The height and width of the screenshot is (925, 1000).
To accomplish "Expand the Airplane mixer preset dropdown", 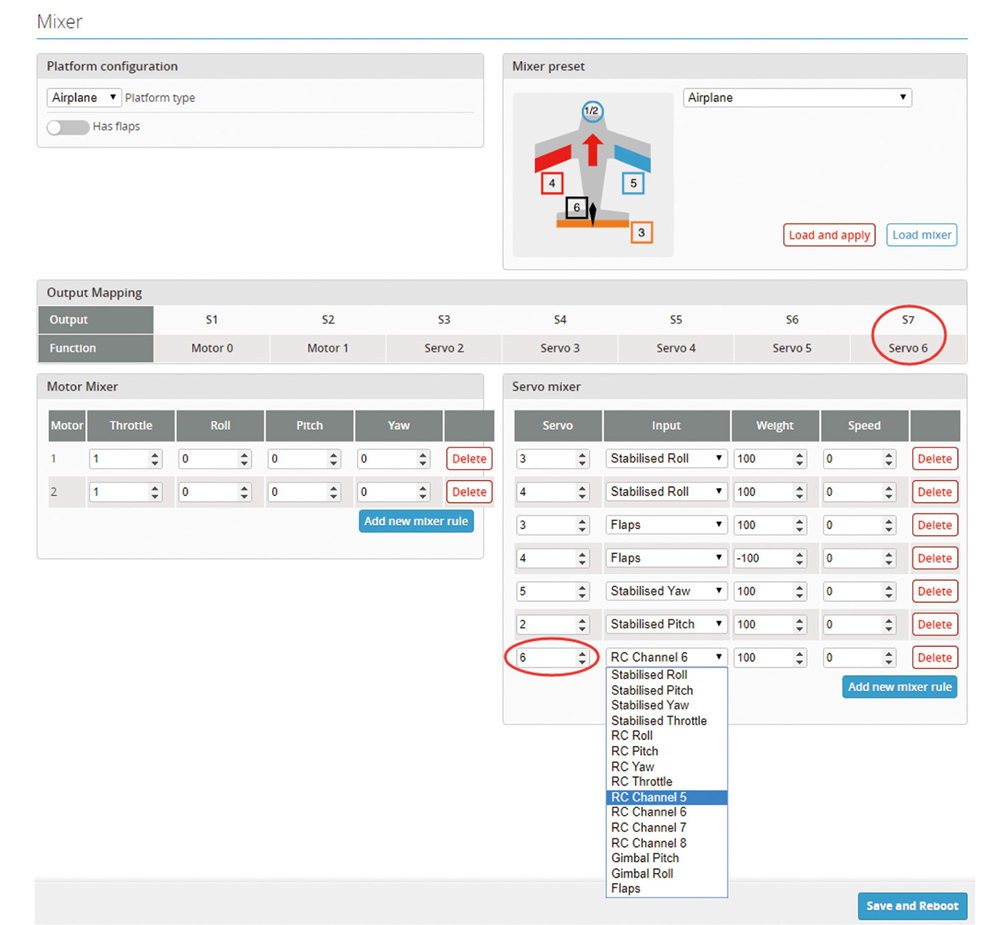I will click(797, 98).
